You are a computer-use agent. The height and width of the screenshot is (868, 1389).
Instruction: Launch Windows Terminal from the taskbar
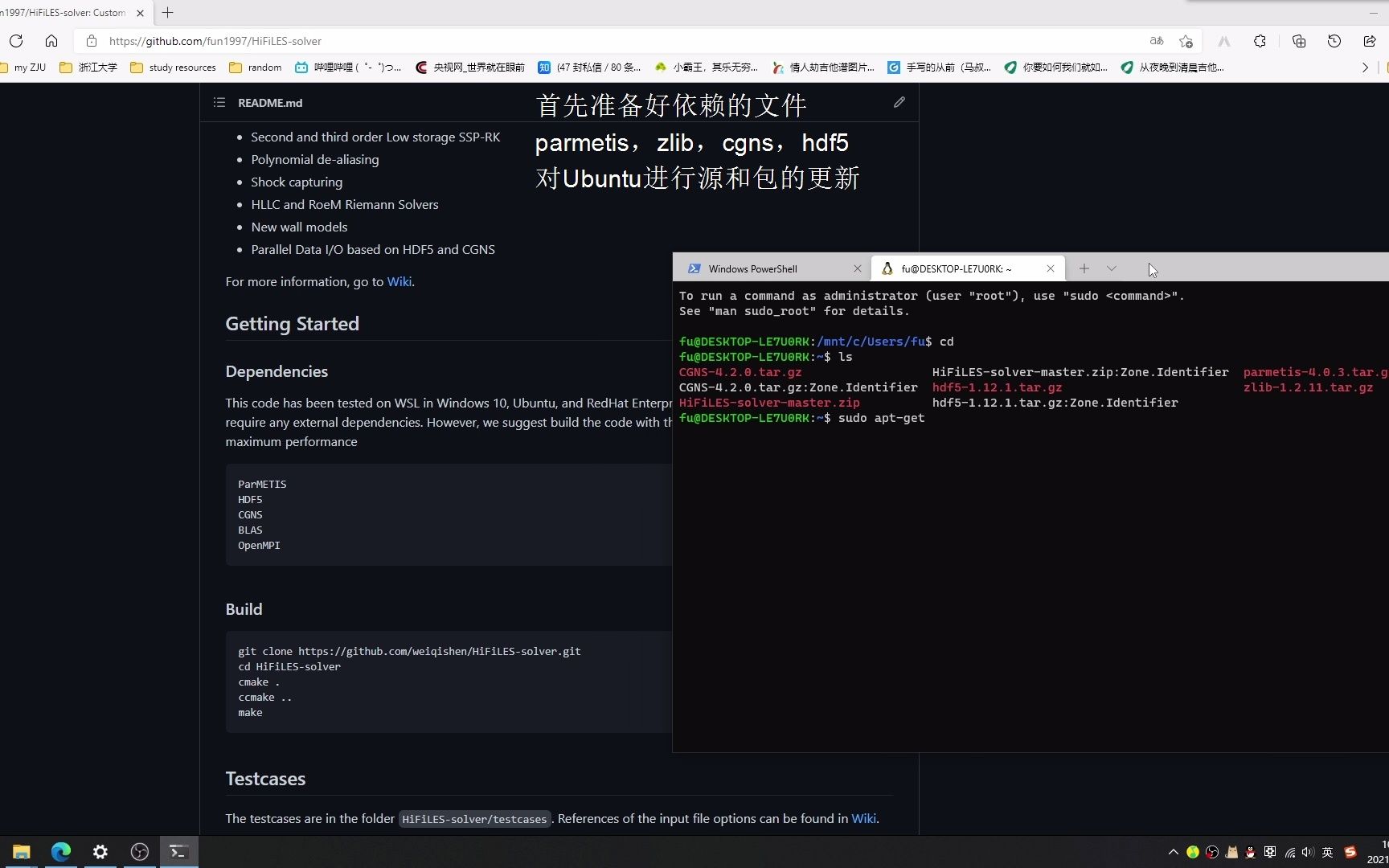(178, 852)
